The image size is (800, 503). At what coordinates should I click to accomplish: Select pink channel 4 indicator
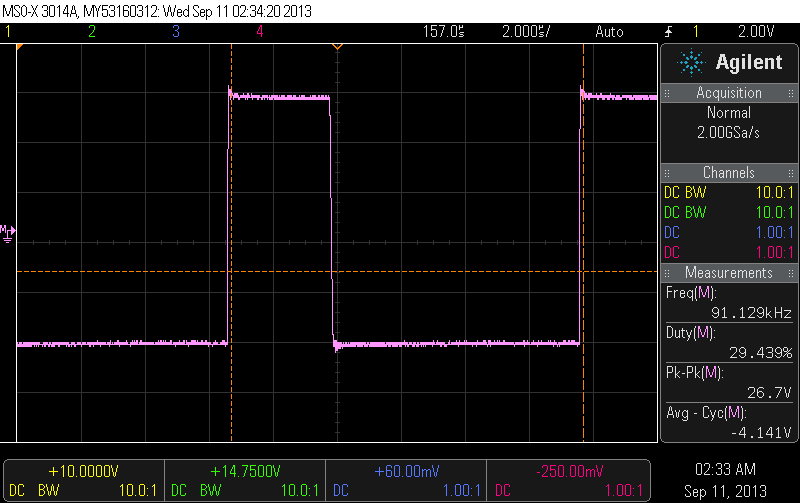(x=260, y=32)
